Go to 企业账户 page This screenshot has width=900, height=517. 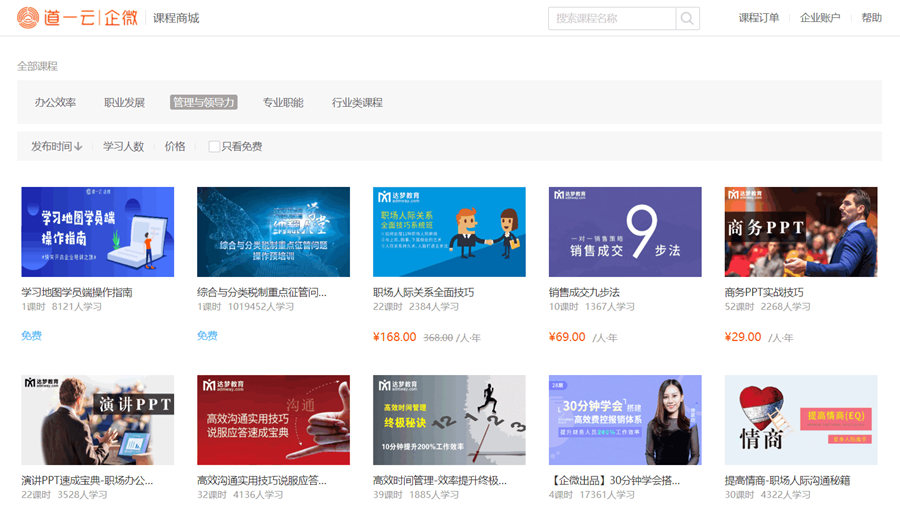coord(820,18)
